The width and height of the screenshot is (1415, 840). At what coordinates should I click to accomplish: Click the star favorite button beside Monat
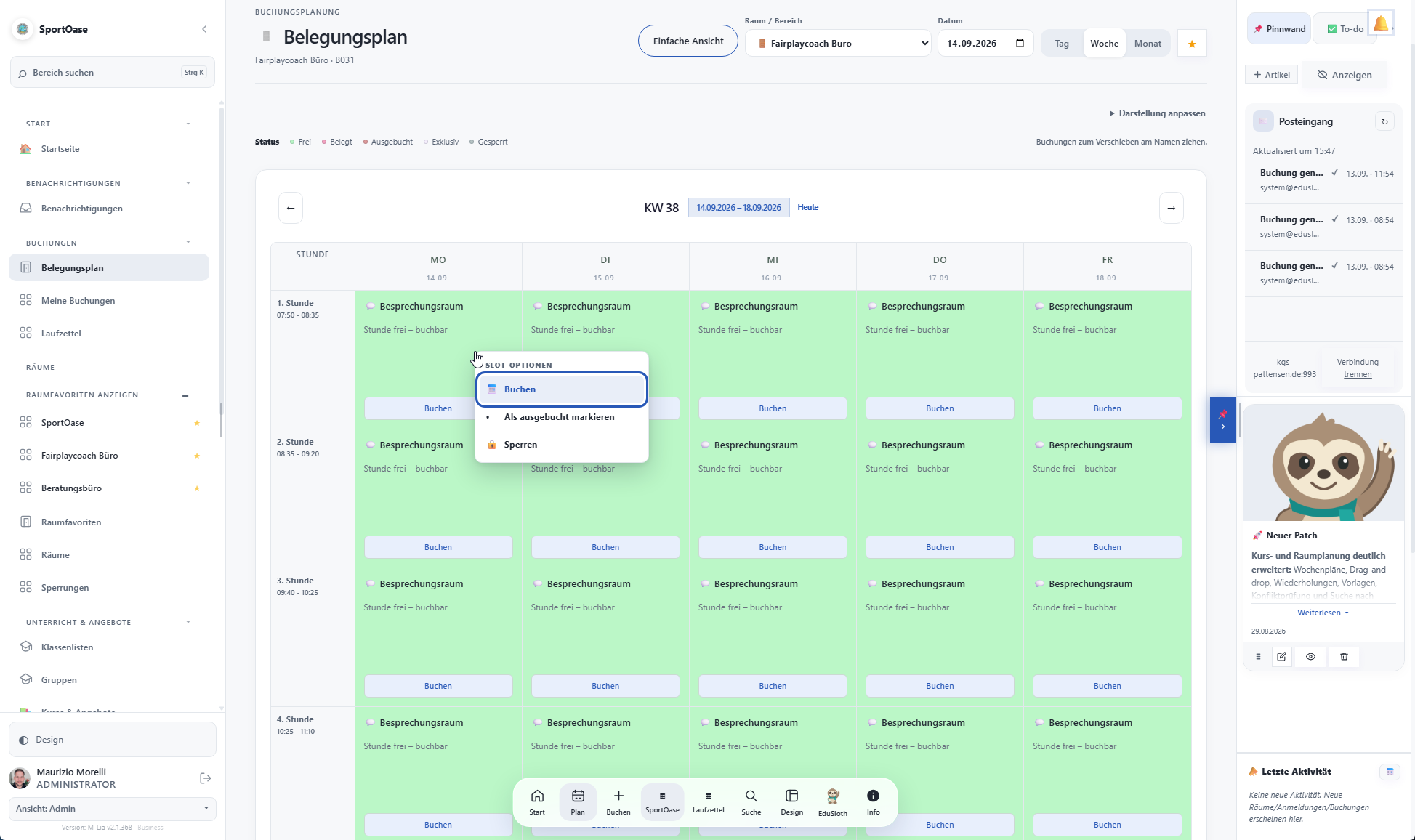1192,44
